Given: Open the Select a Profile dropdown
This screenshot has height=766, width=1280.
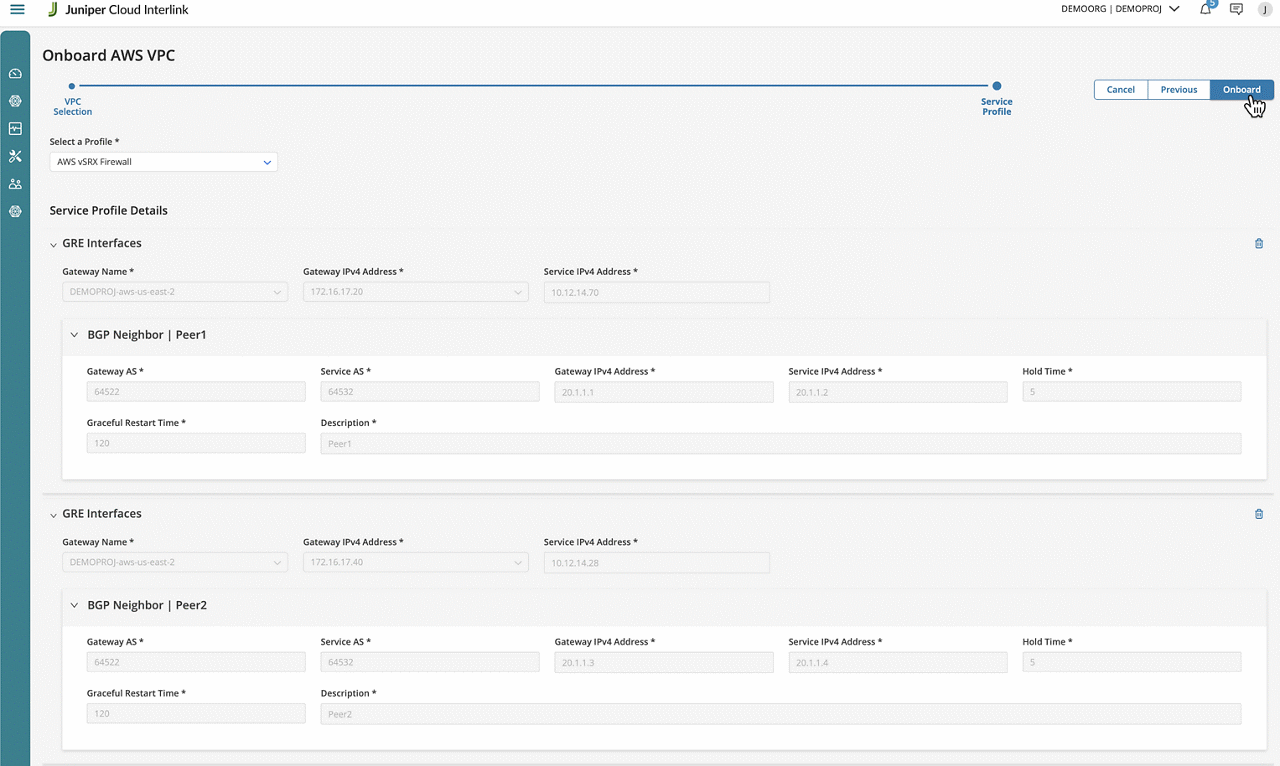Looking at the screenshot, I should click(x=164, y=162).
